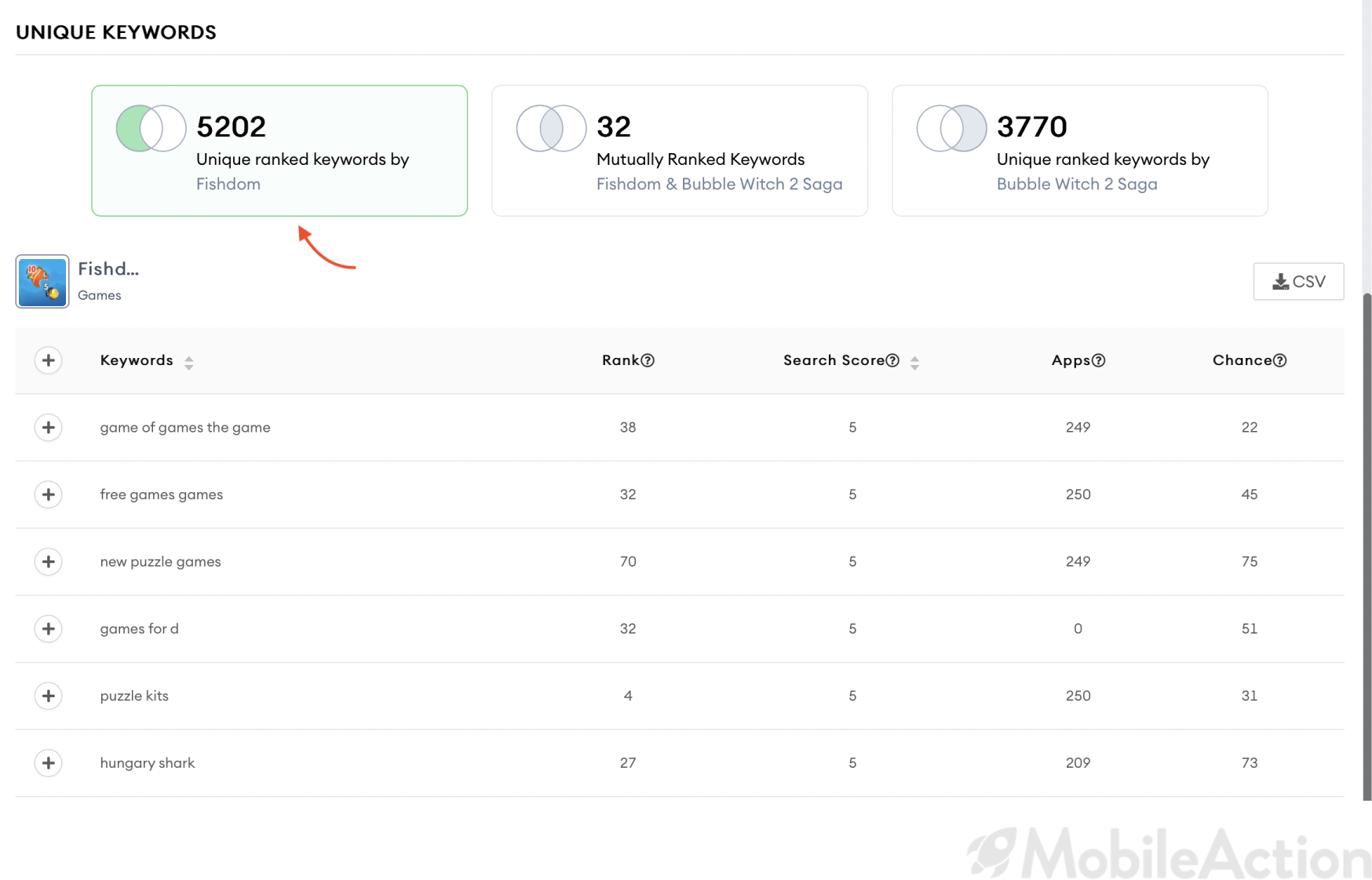
Task: Expand the 'games for d' row
Action: tap(49, 629)
